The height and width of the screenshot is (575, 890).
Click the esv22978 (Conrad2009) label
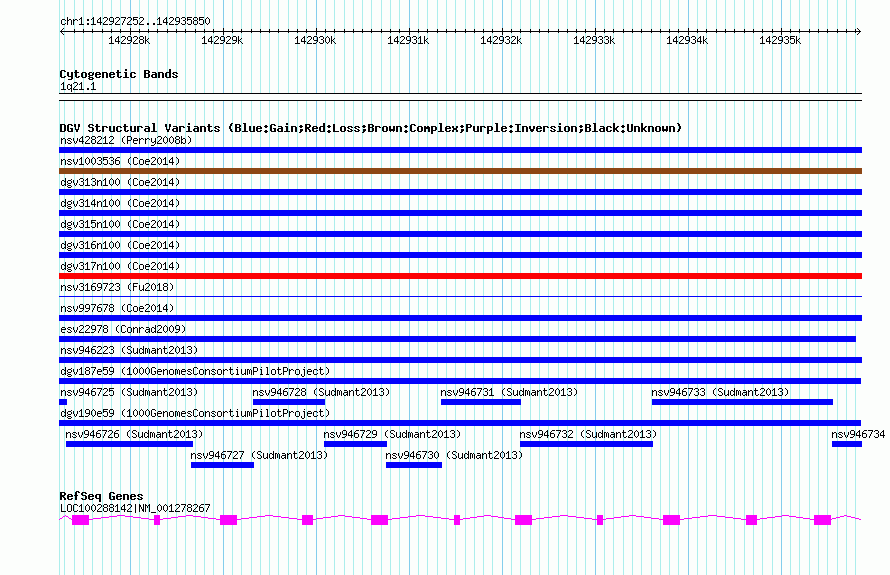click(x=123, y=329)
